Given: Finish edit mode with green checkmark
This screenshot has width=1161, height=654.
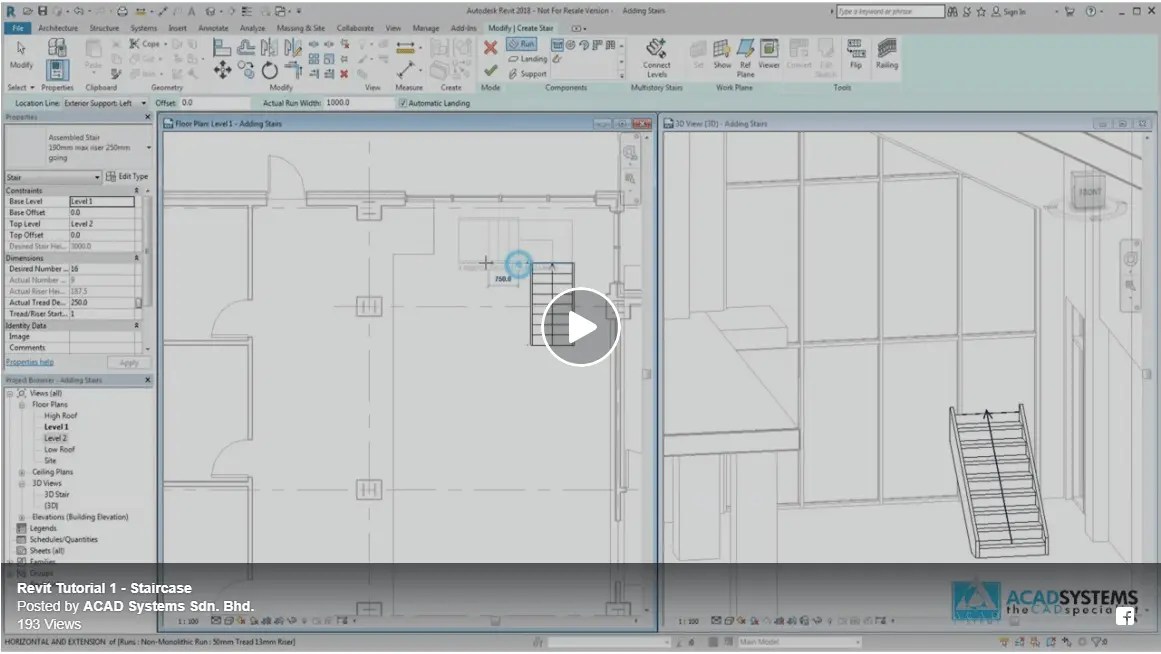Looking at the screenshot, I should [490, 70].
